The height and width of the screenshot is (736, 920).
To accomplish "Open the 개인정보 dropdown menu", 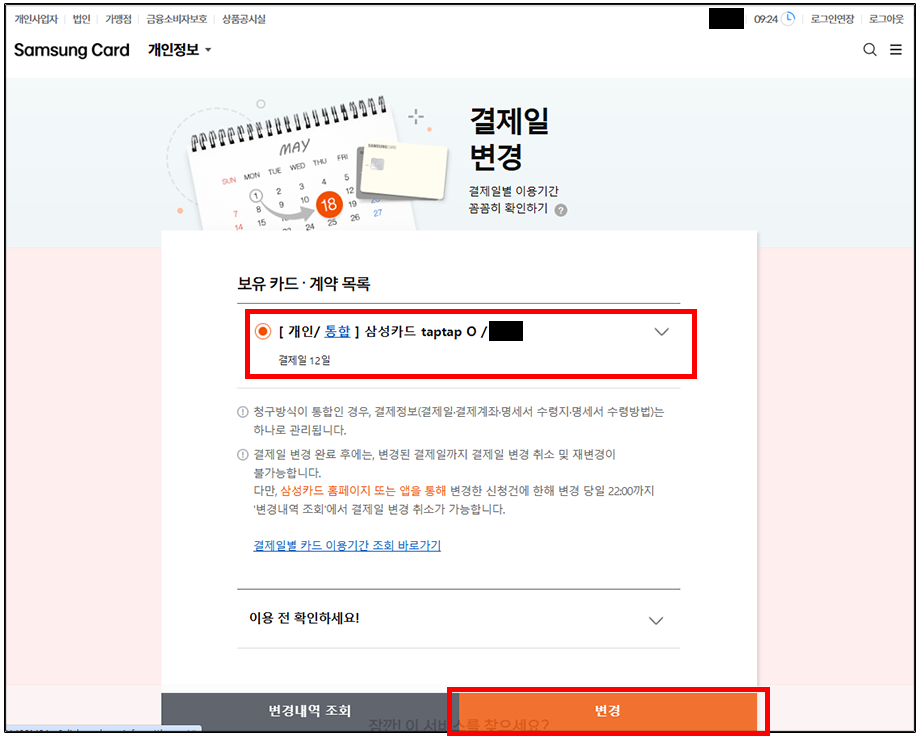I will (x=180, y=50).
